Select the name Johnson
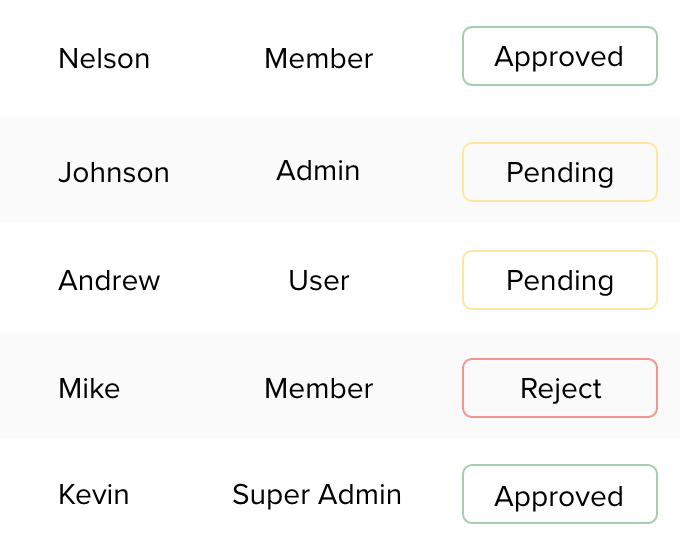680x552 pixels. [x=114, y=172]
